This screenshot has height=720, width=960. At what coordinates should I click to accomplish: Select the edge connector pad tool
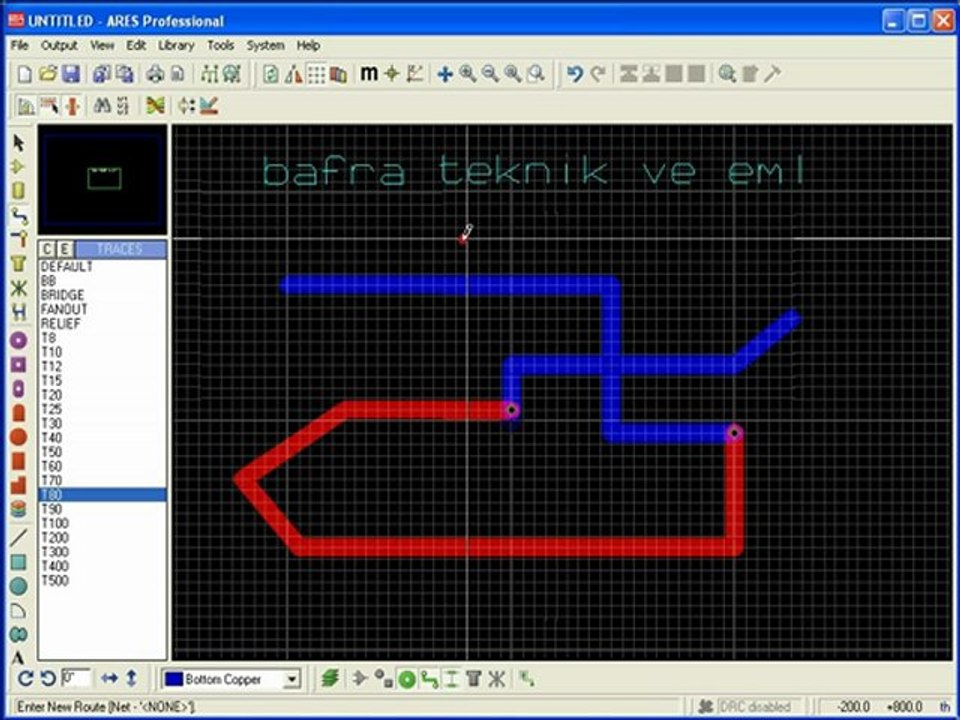[x=18, y=413]
